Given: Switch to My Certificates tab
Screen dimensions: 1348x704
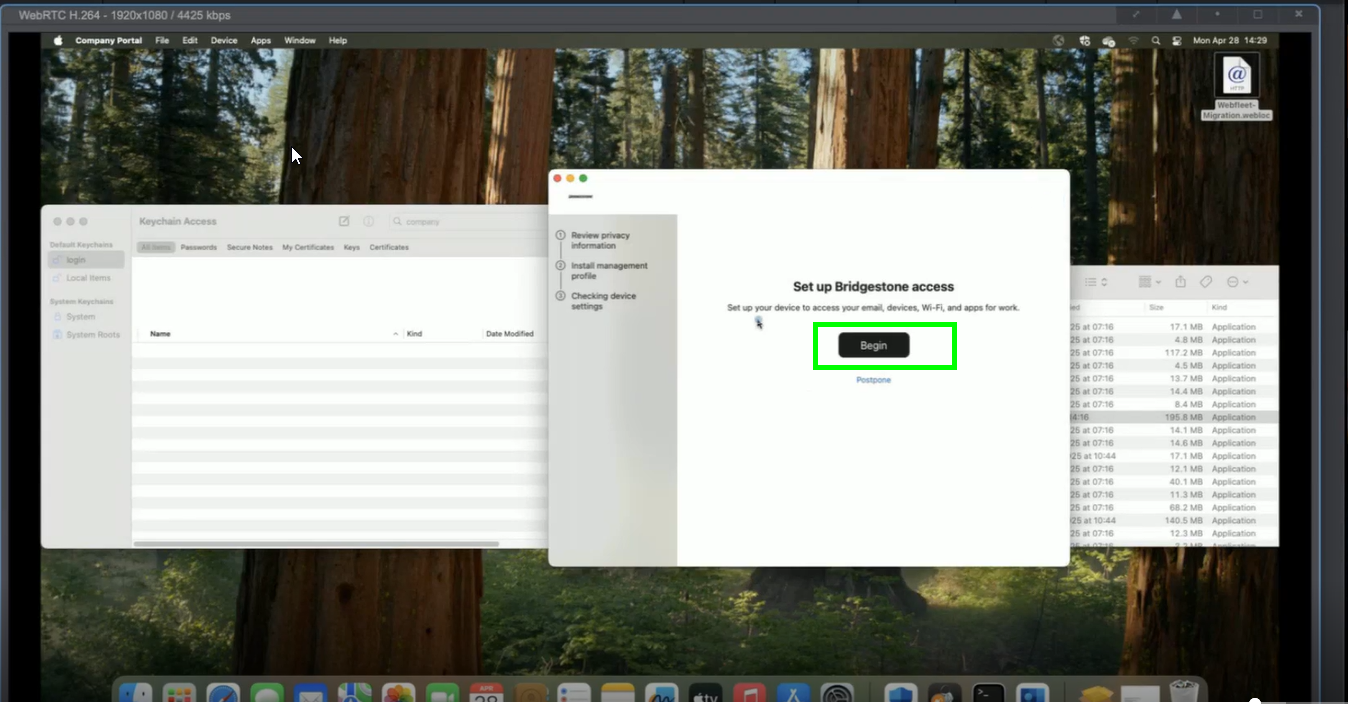Looking at the screenshot, I should click(x=308, y=247).
